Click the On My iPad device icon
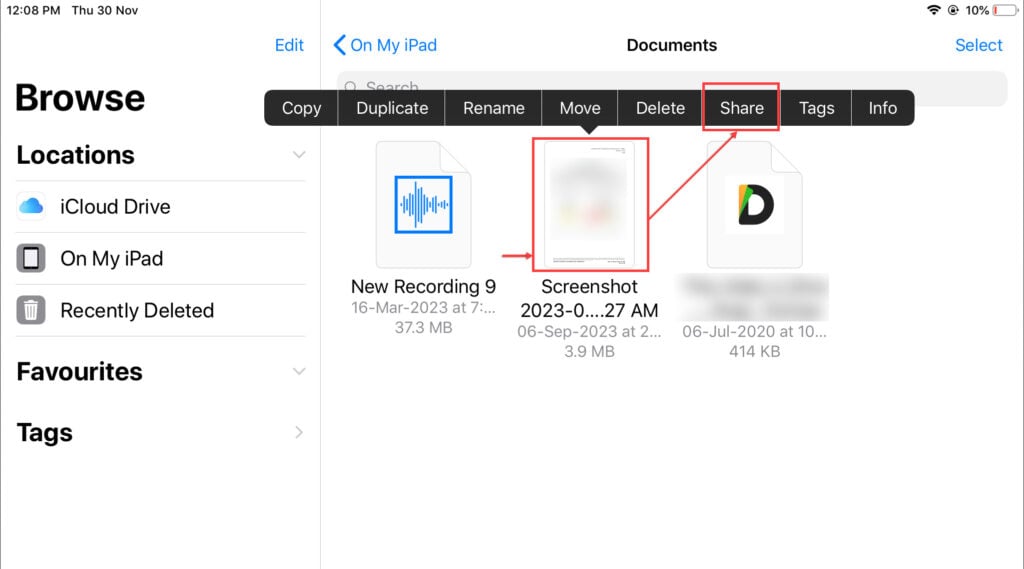 pyautogui.click(x=31, y=258)
